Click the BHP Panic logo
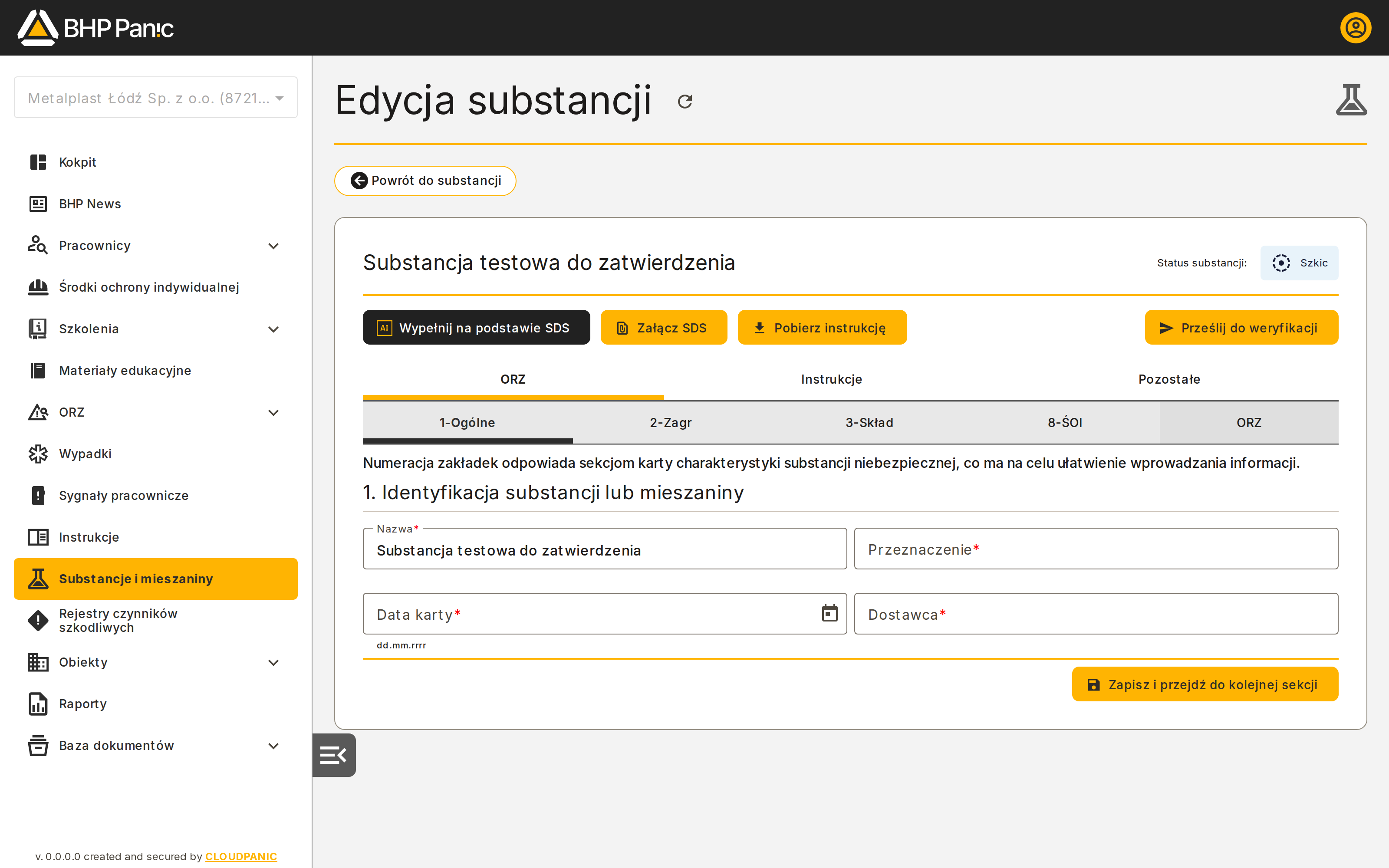 [95, 27]
